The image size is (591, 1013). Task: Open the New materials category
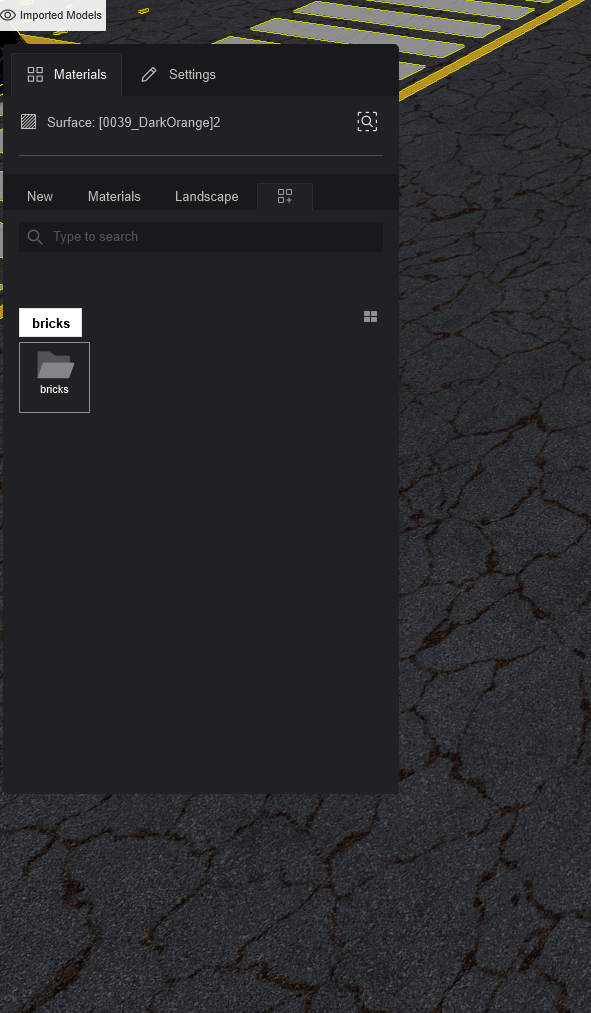point(40,196)
